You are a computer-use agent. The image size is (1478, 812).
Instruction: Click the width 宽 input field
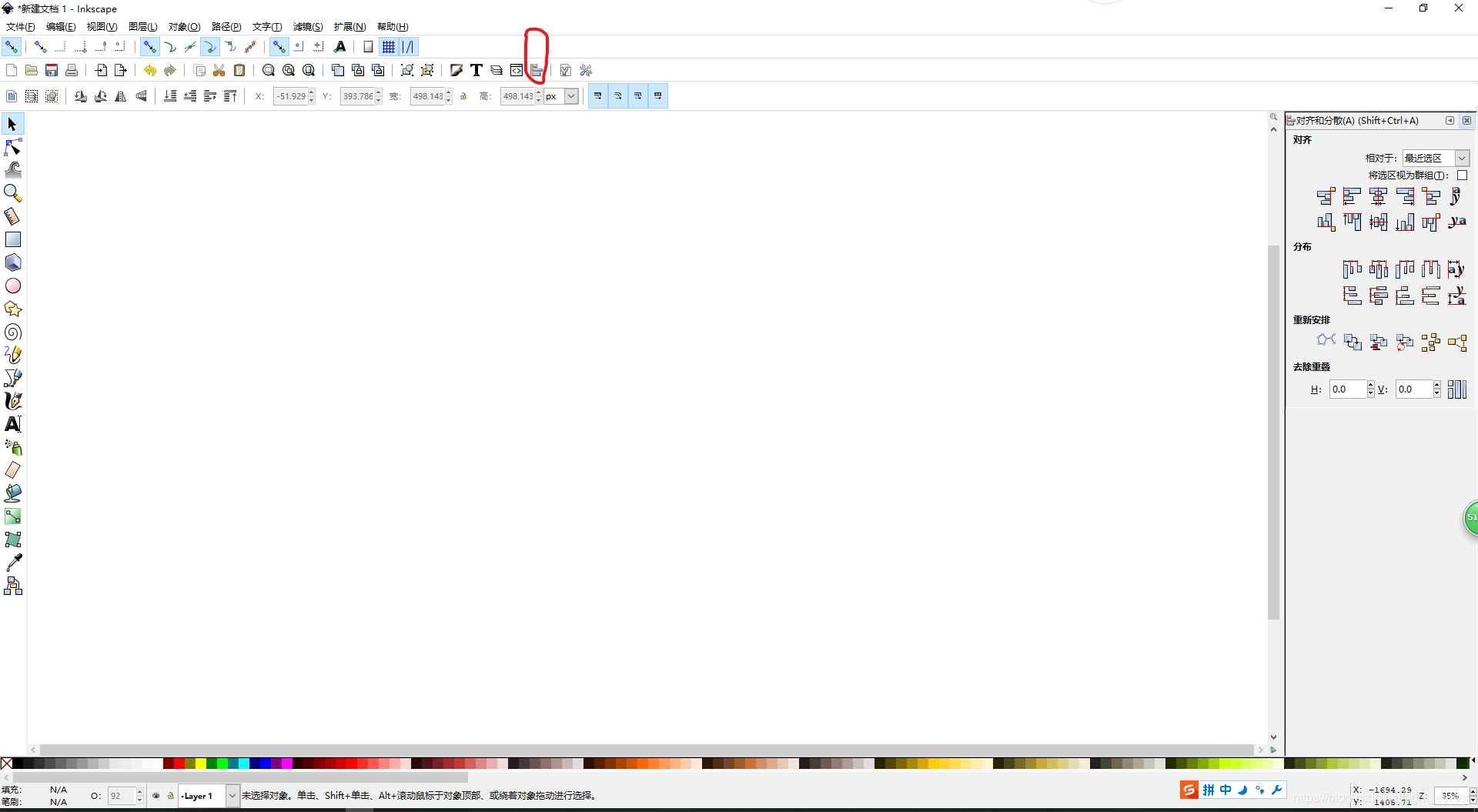tap(427, 96)
